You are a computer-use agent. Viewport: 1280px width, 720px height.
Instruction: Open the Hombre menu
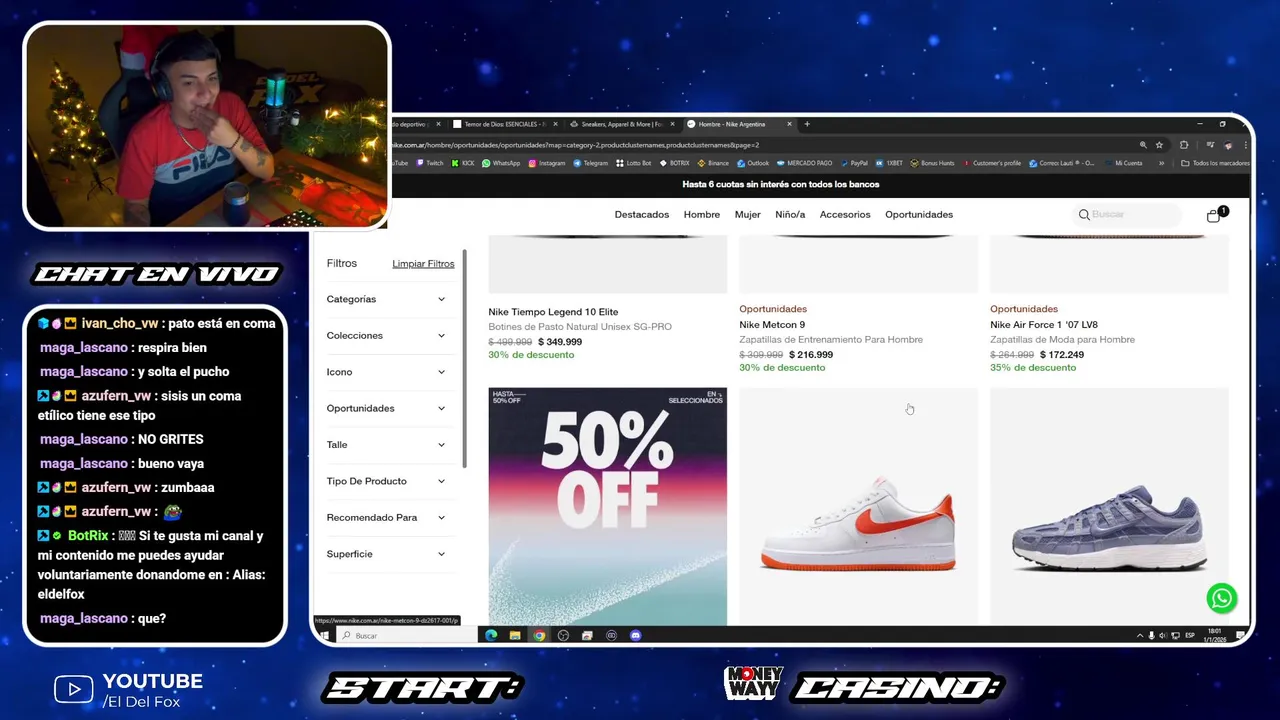(702, 215)
